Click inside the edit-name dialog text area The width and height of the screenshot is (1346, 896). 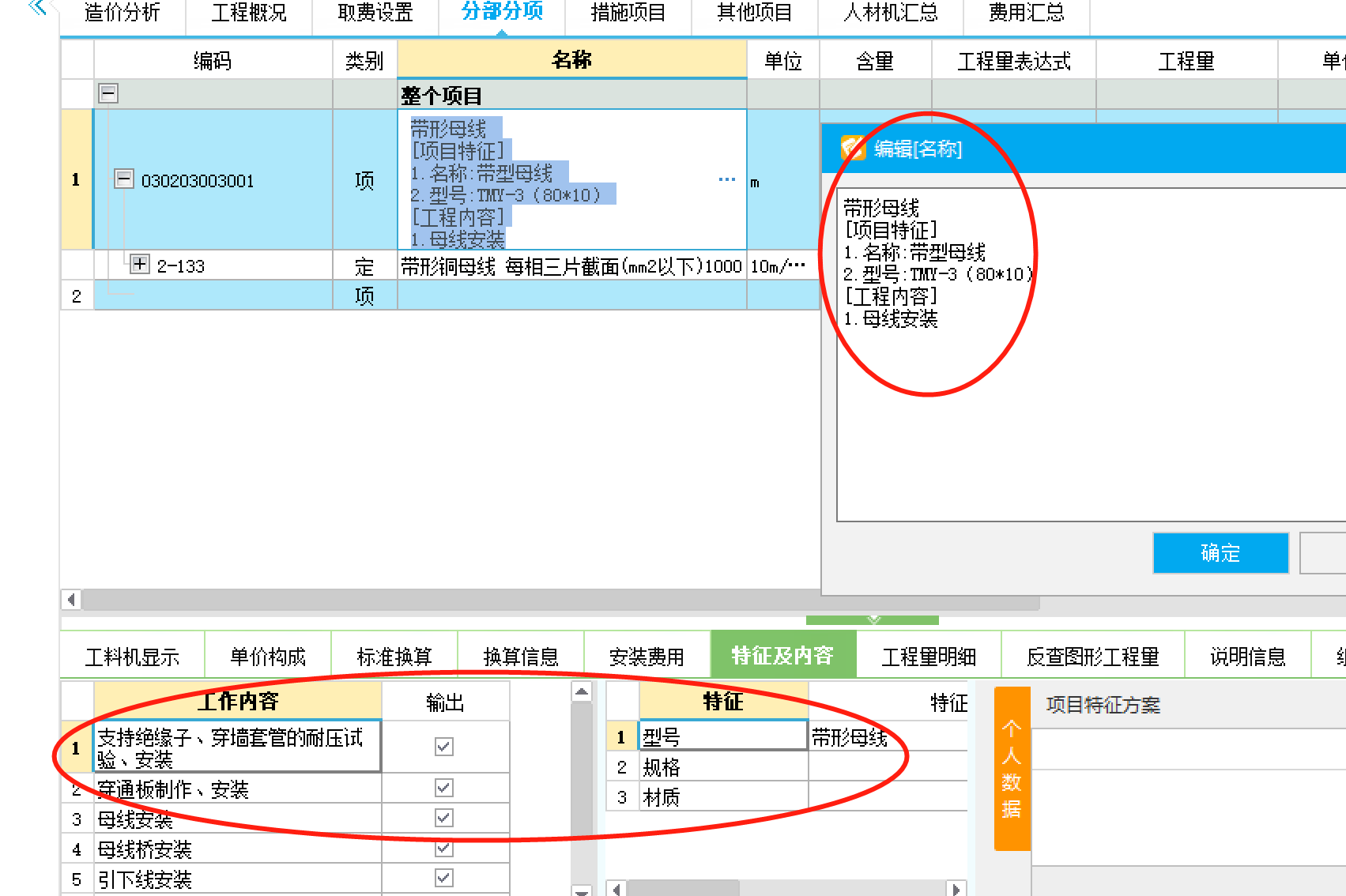[x=1091, y=355]
